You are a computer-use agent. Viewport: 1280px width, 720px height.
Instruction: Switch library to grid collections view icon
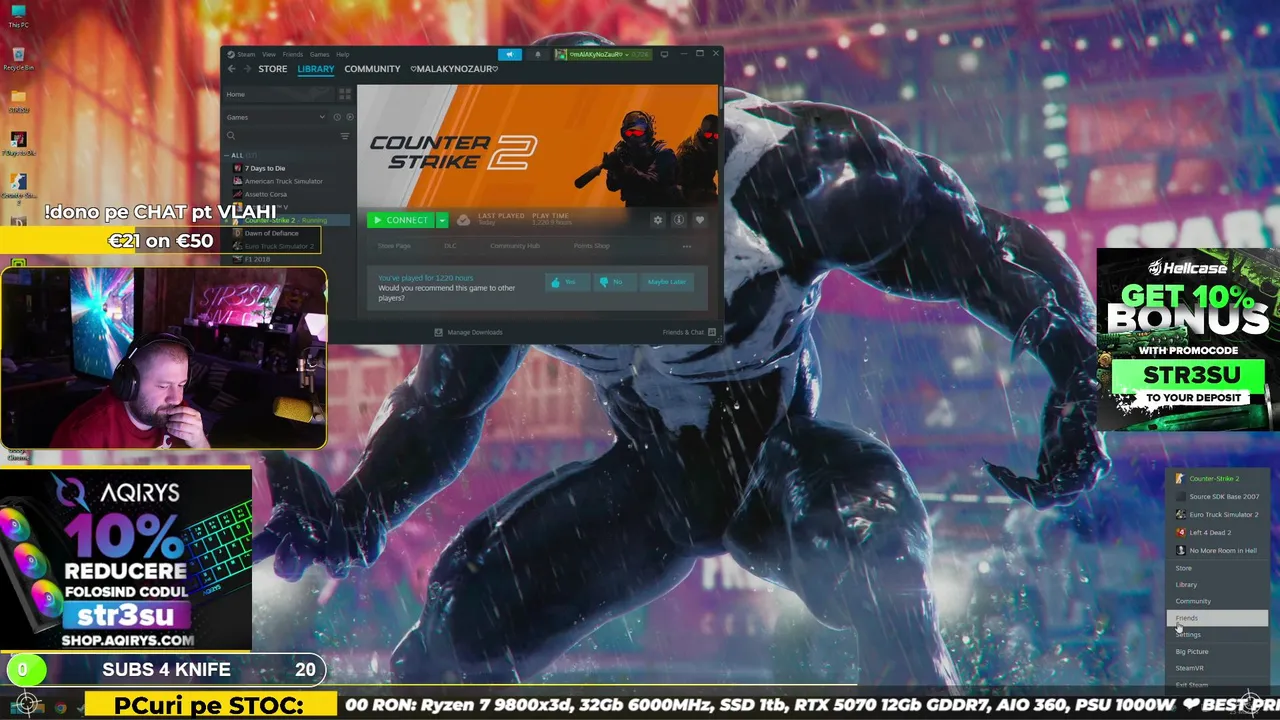click(x=345, y=94)
